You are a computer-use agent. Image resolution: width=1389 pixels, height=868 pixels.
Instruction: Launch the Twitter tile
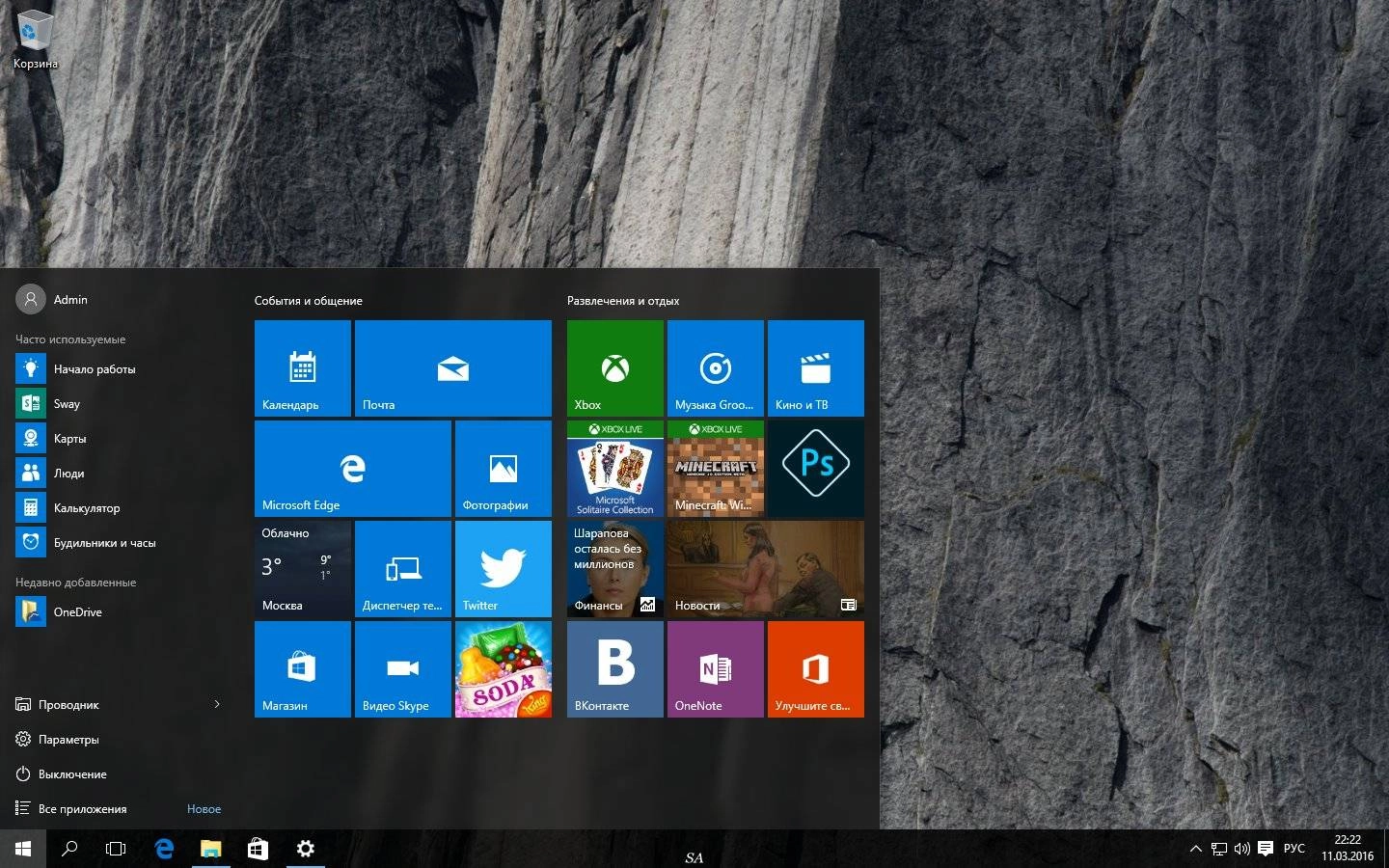pos(504,569)
